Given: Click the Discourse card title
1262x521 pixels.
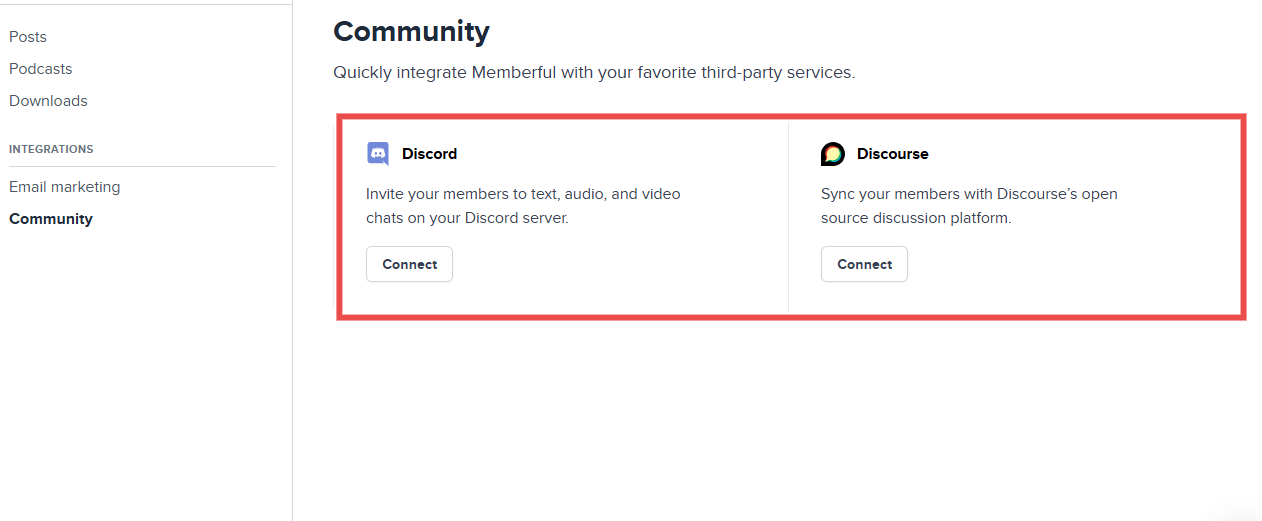Looking at the screenshot, I should [x=892, y=154].
